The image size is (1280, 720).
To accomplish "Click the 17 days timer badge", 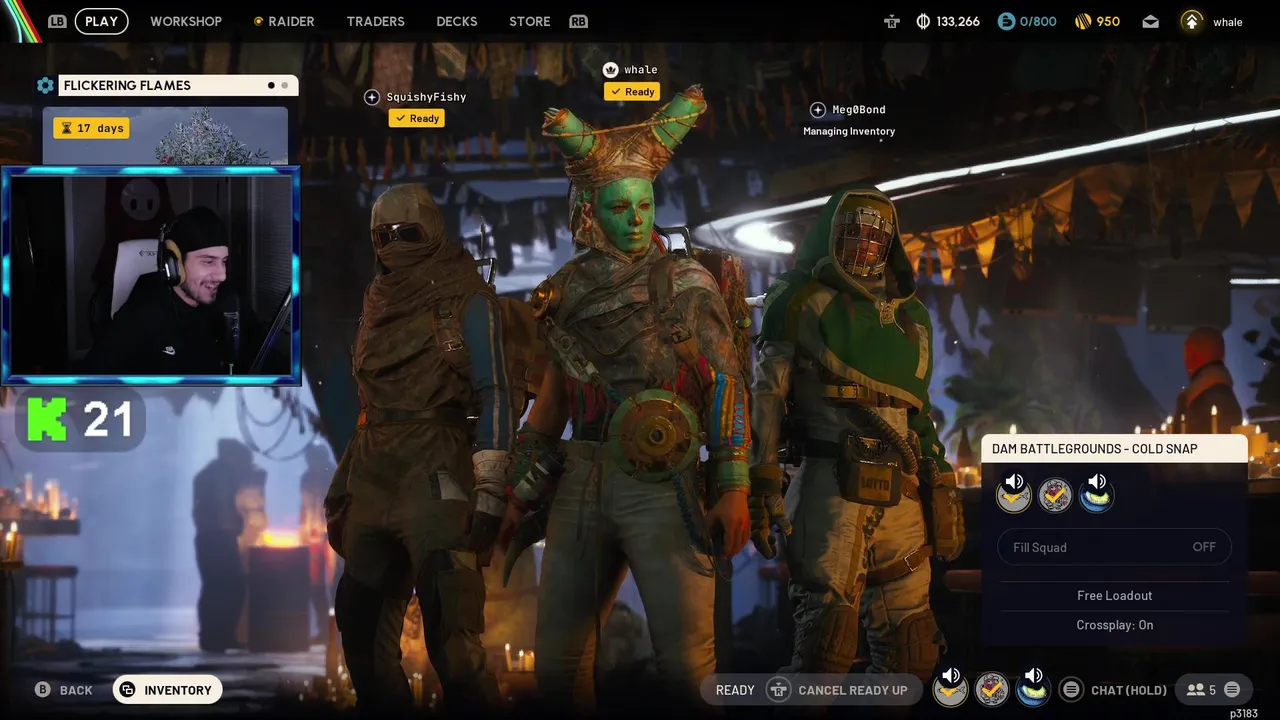I will click(91, 128).
